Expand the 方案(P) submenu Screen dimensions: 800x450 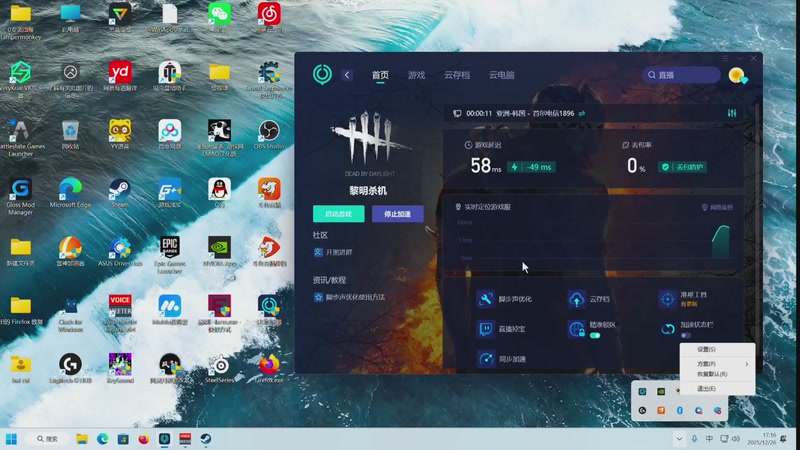(x=717, y=364)
